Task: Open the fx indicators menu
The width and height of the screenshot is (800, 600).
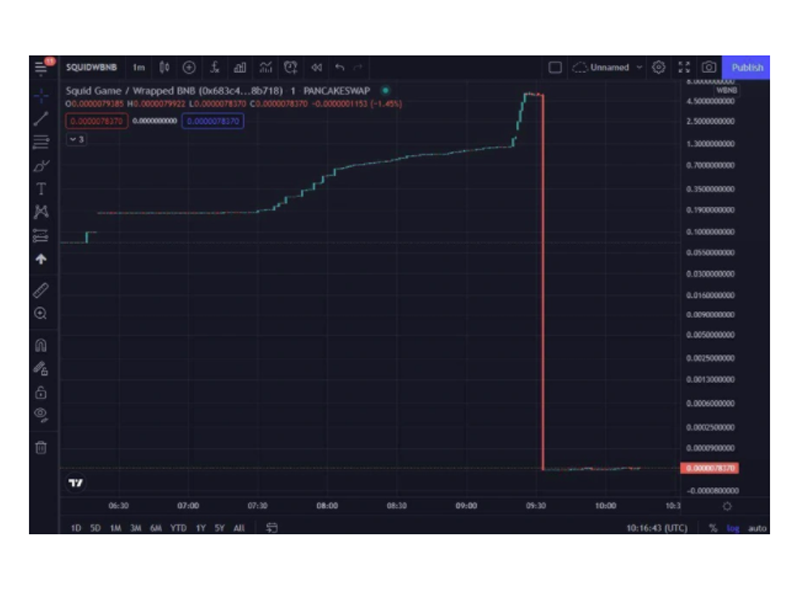Action: pyautogui.click(x=215, y=67)
